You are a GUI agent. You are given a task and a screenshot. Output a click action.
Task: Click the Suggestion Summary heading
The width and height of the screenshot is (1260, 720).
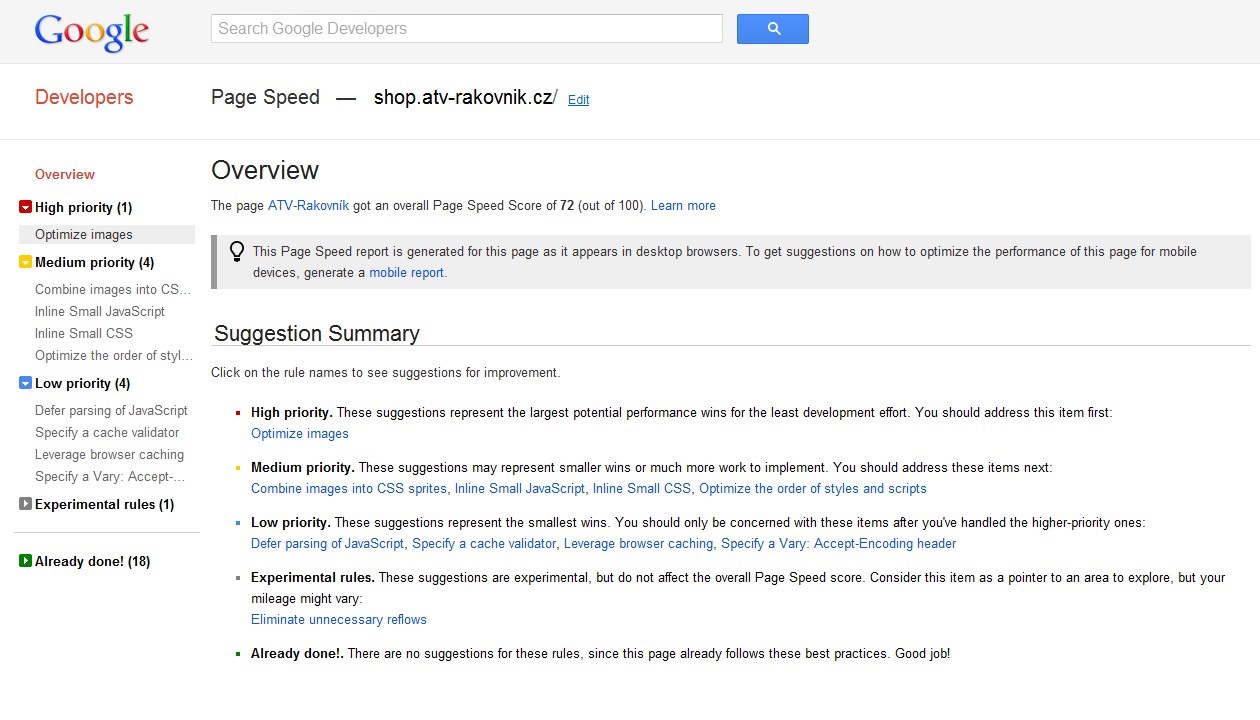click(x=317, y=333)
